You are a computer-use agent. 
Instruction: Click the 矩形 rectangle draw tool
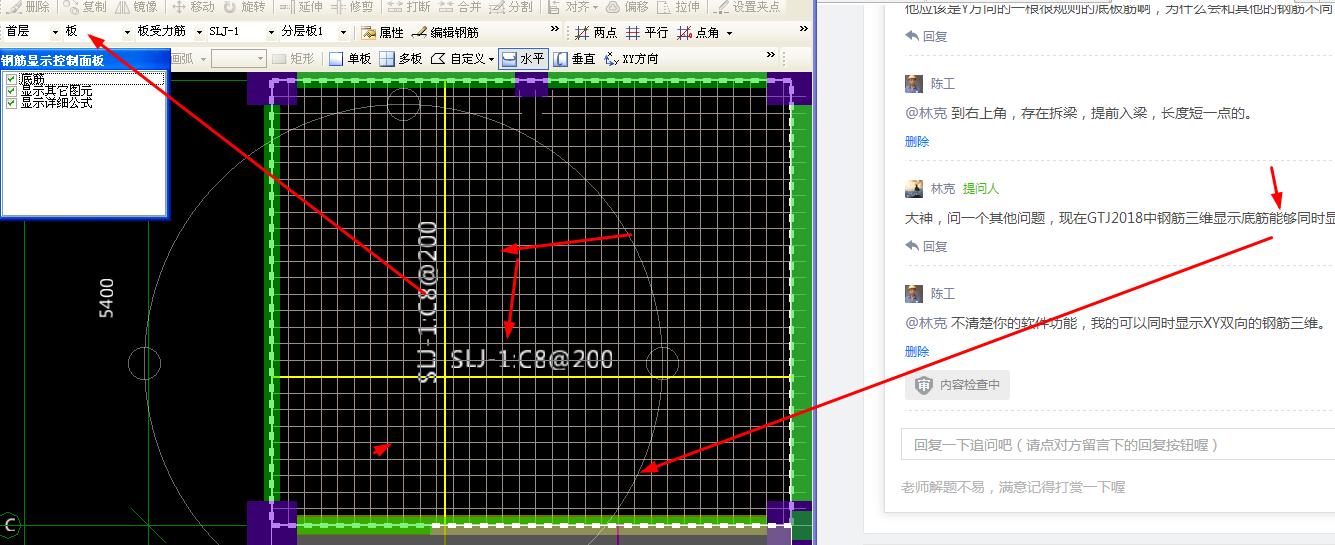[294, 59]
